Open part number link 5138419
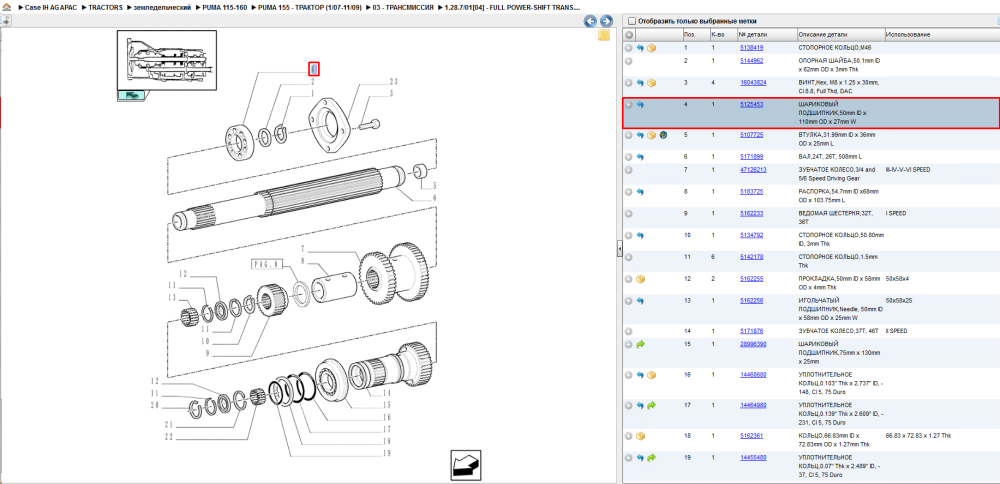The width and height of the screenshot is (1000, 484). (751, 48)
